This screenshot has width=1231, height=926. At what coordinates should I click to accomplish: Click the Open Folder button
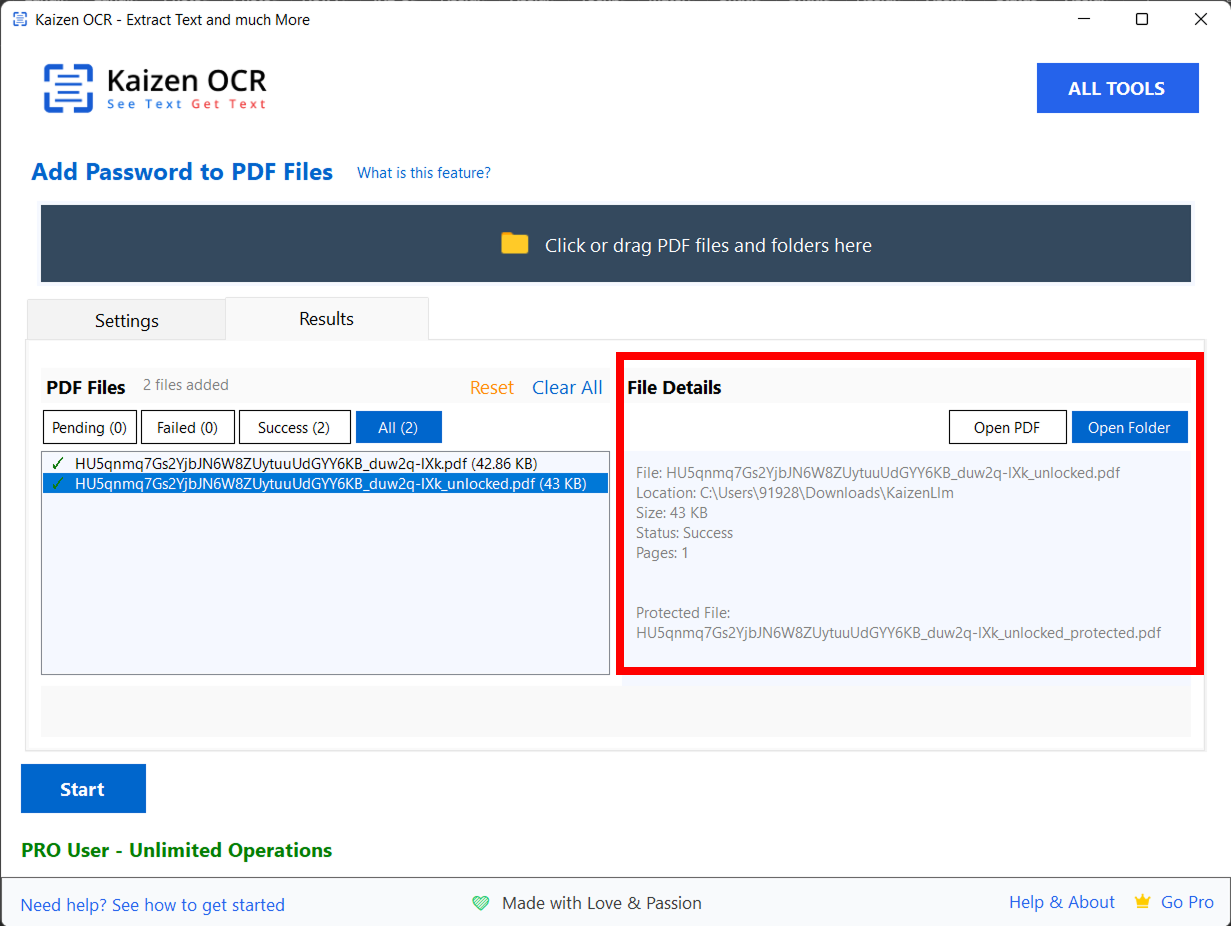1128,427
